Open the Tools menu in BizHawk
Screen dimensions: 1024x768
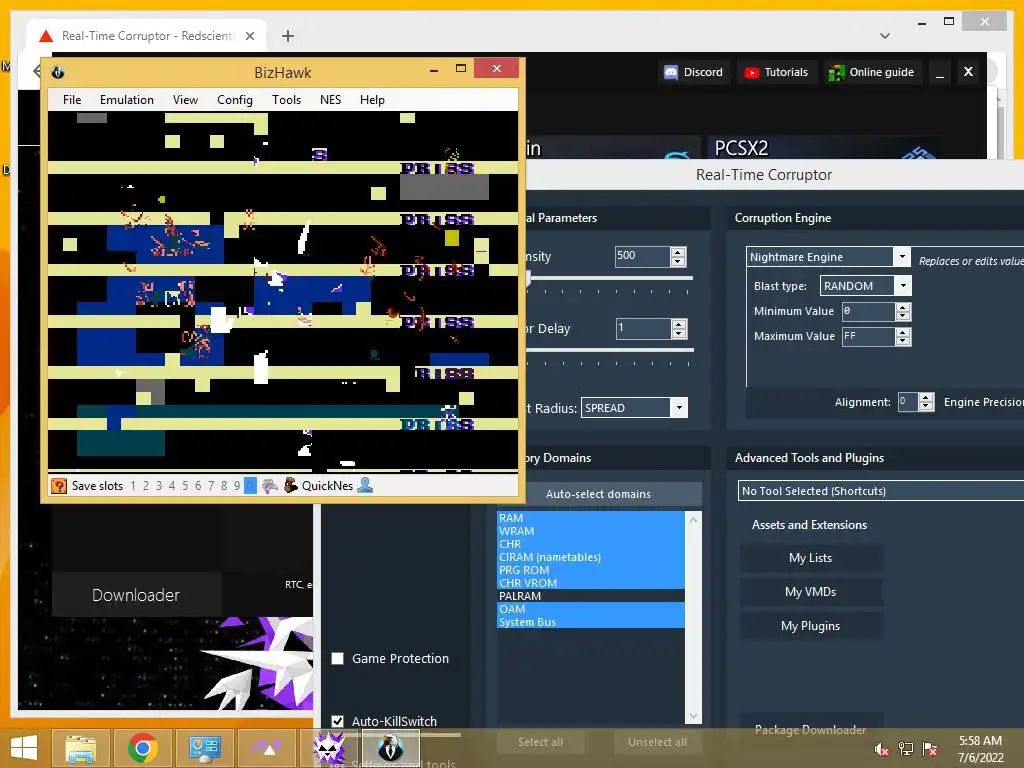286,100
